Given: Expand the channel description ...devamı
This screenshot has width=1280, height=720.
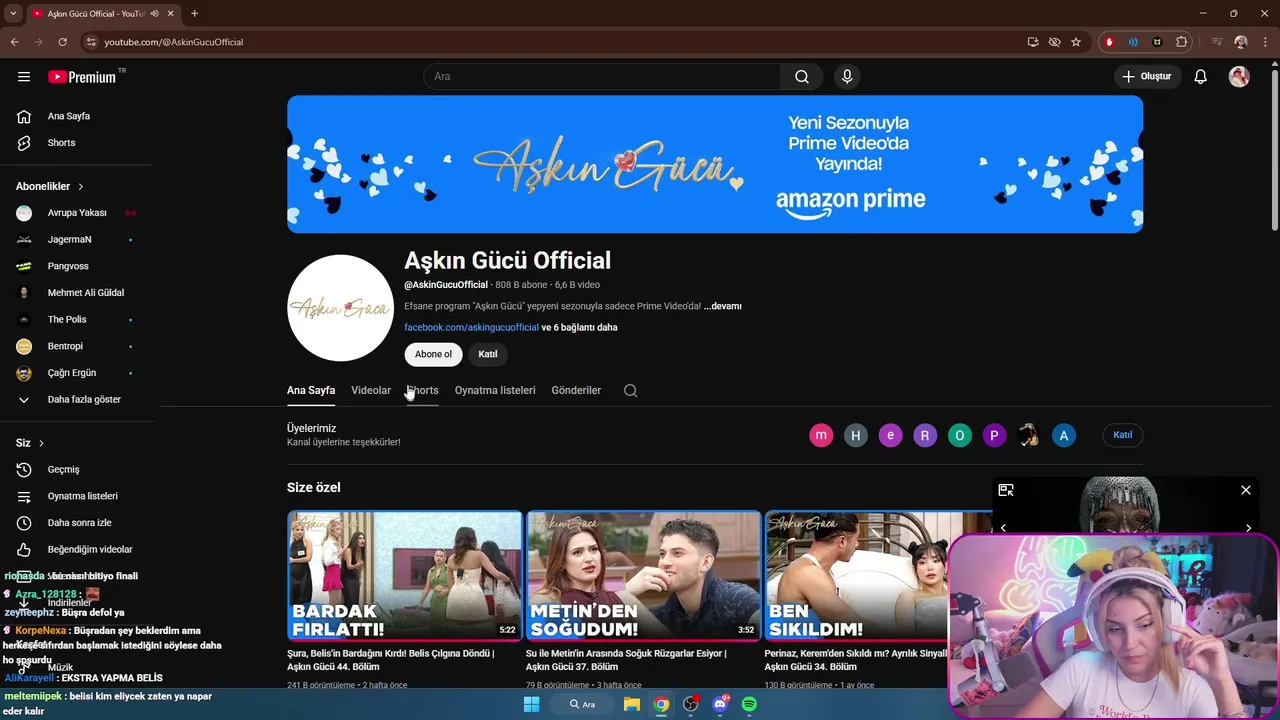Looking at the screenshot, I should click(x=723, y=306).
